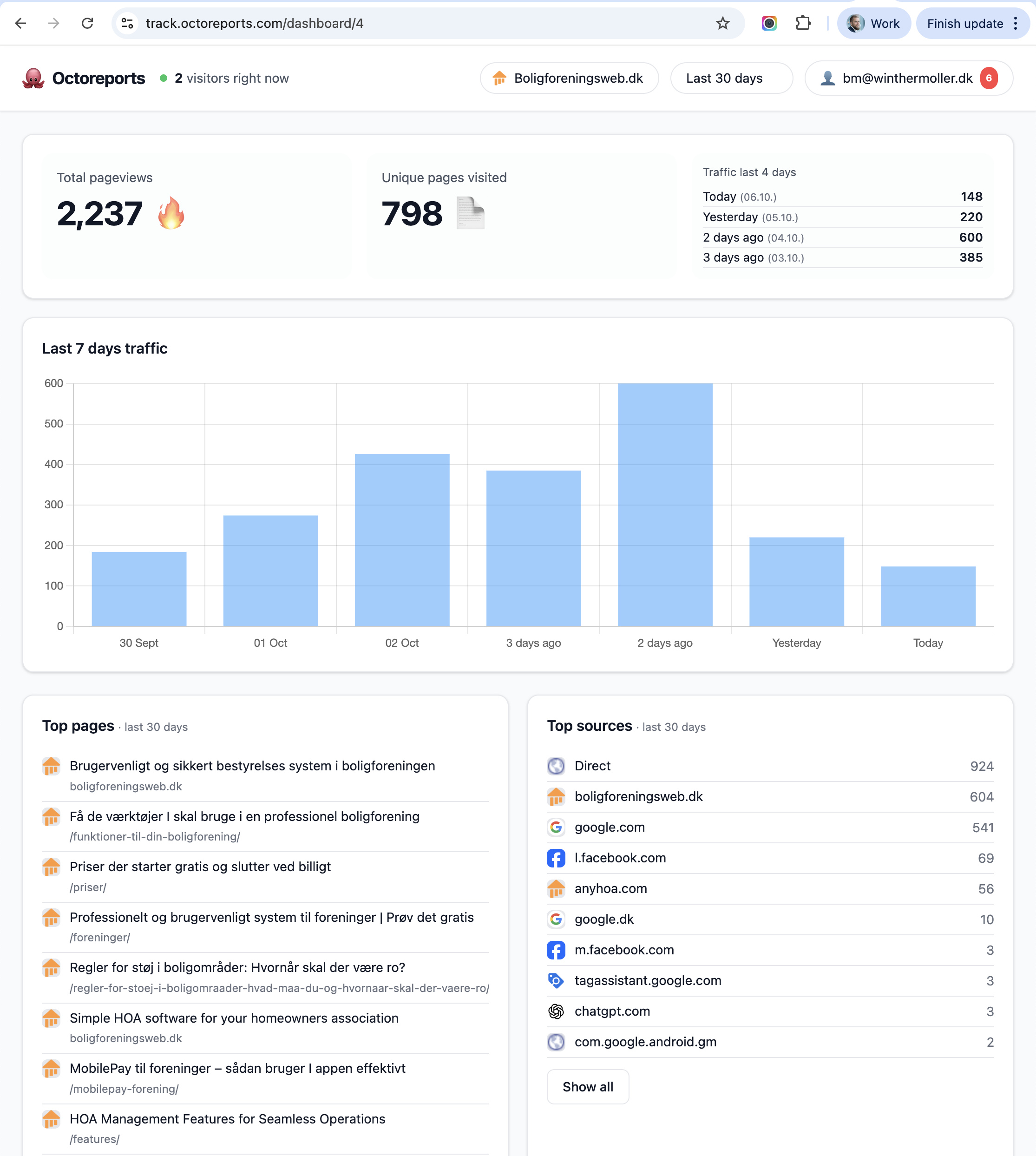The width and height of the screenshot is (1036, 1156).
Task: Click the site information icon in address bar
Action: [x=127, y=23]
